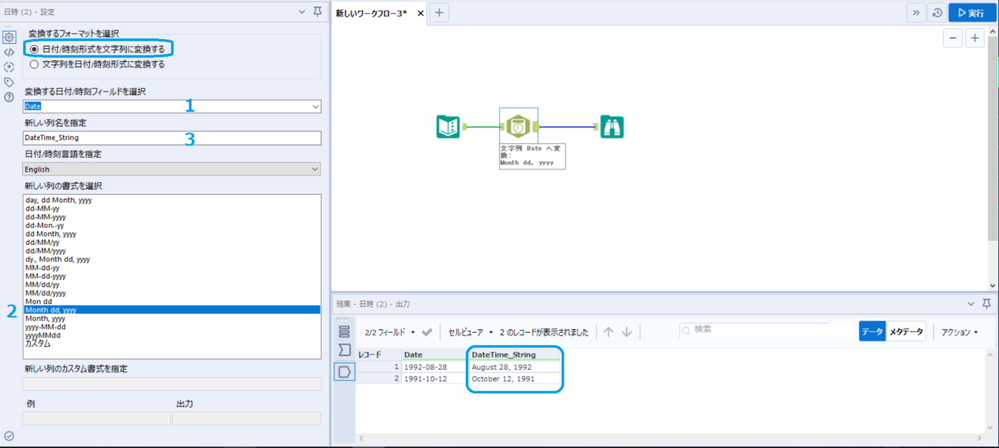Open the configuration gear tab in settings sidebar
Screen dimensions: 999x448
pos(9,38)
